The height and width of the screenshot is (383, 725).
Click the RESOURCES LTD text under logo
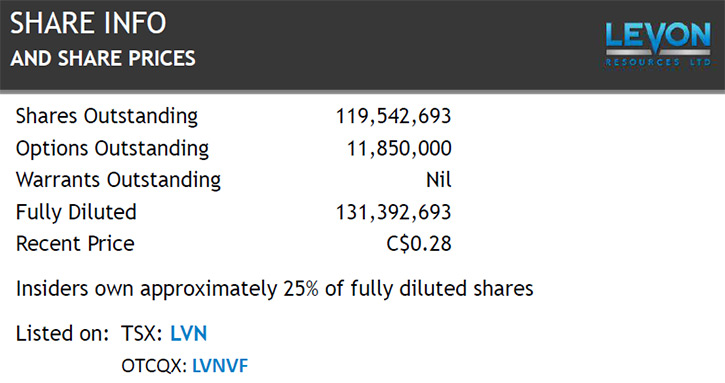pos(658,62)
